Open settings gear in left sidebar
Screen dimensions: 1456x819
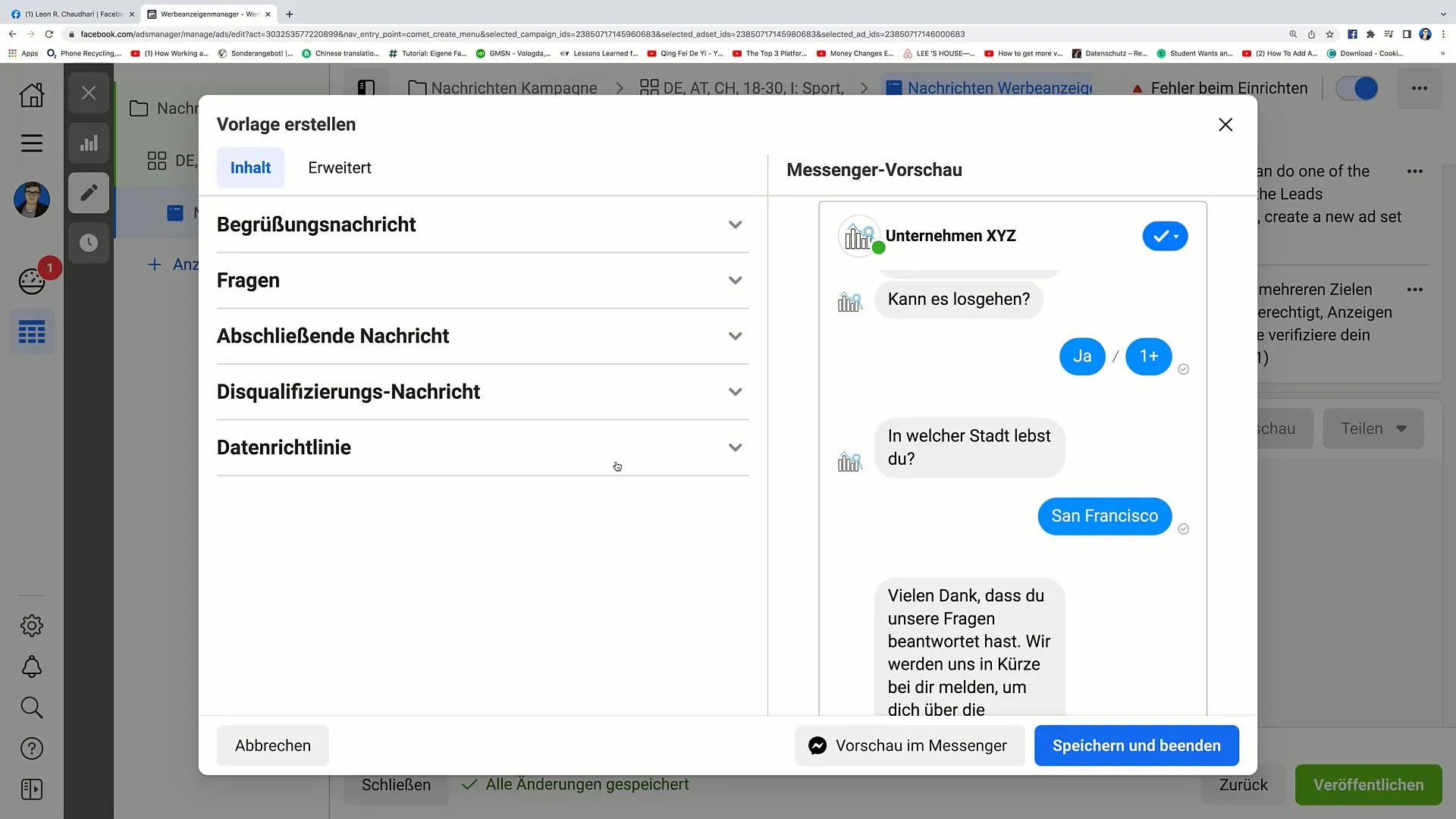[x=32, y=626]
